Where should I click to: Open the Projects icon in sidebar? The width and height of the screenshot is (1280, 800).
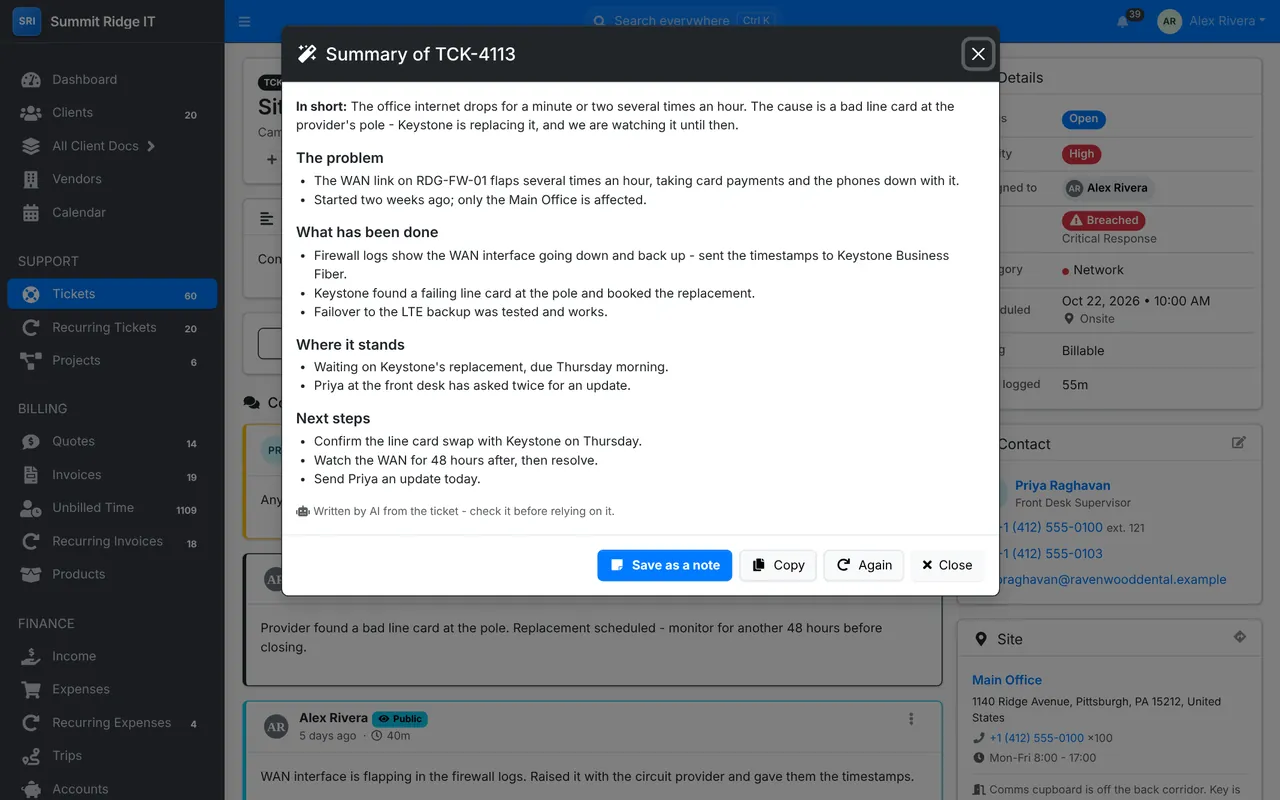pyautogui.click(x=31, y=360)
